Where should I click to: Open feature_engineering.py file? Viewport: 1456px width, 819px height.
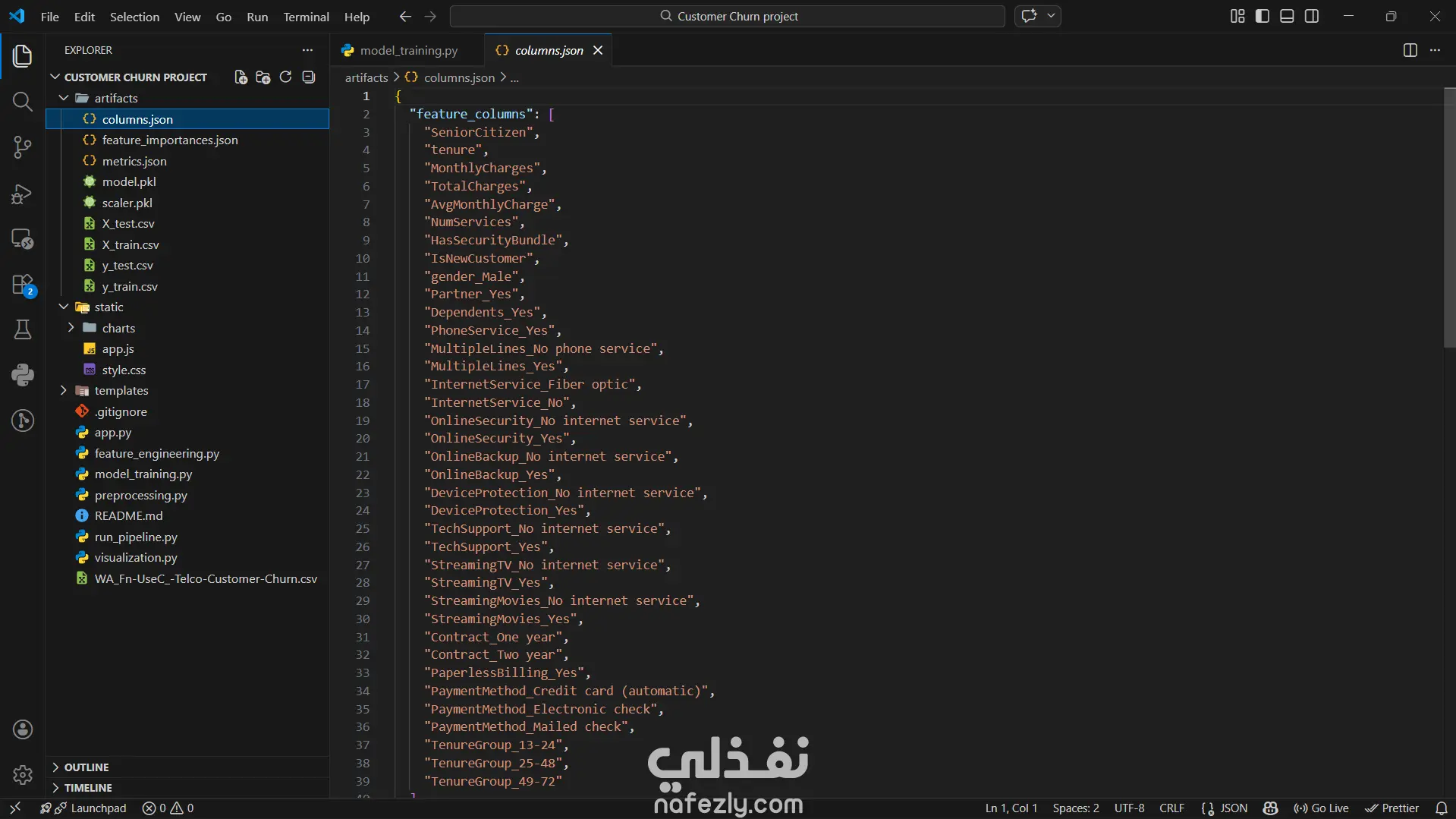pos(156,453)
